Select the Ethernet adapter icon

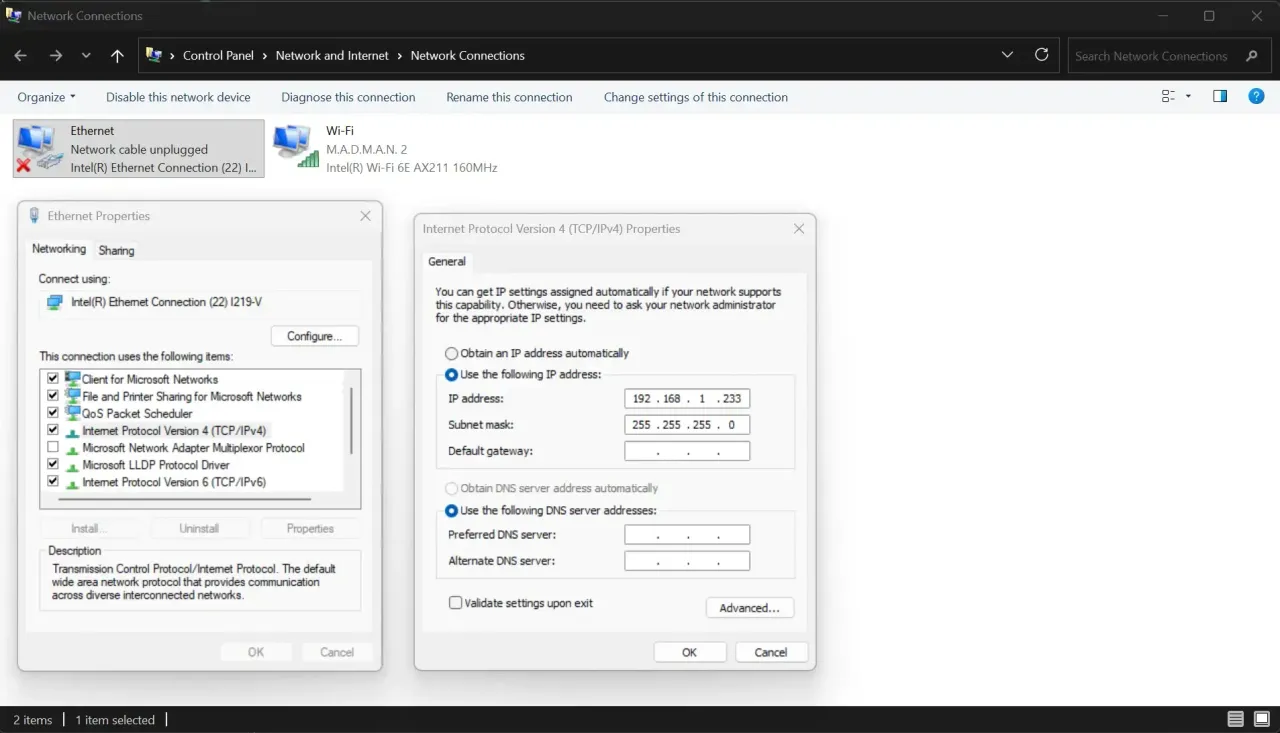(38, 149)
